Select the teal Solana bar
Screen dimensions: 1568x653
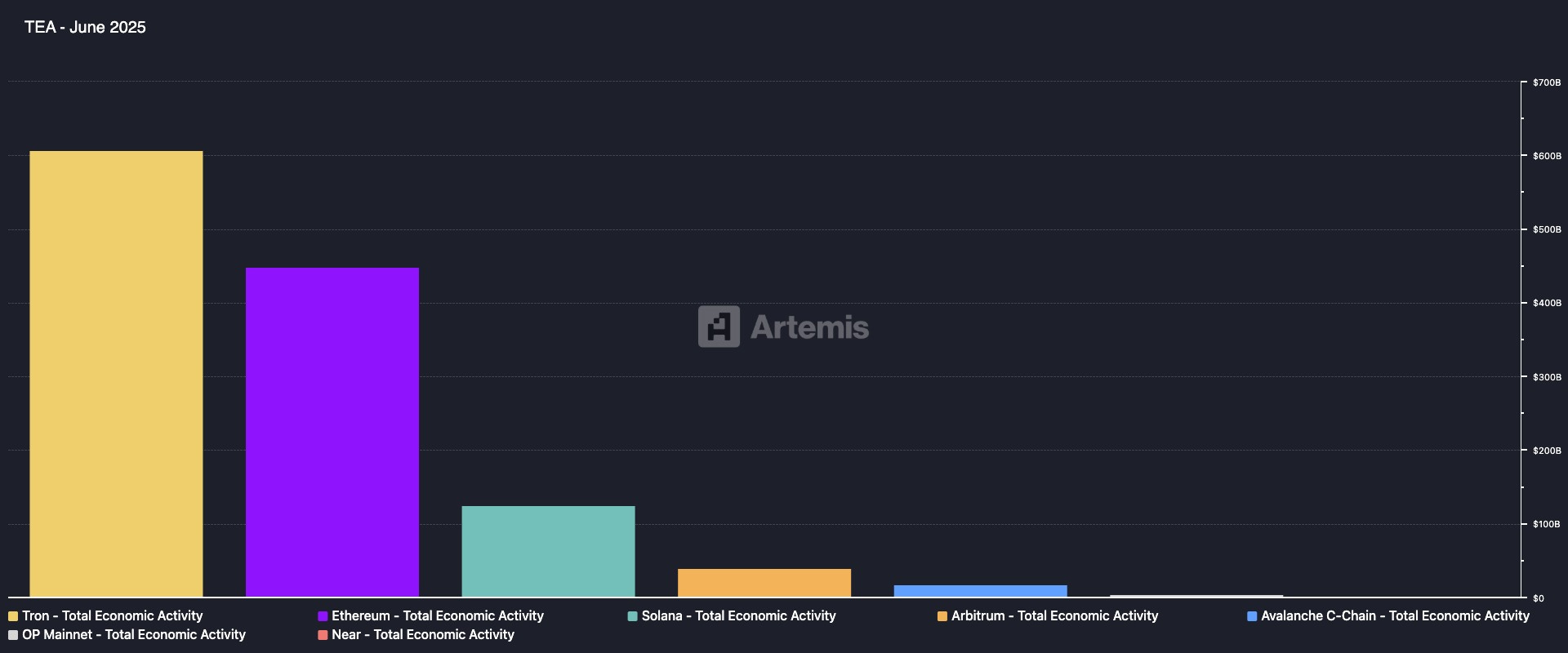tap(548, 552)
